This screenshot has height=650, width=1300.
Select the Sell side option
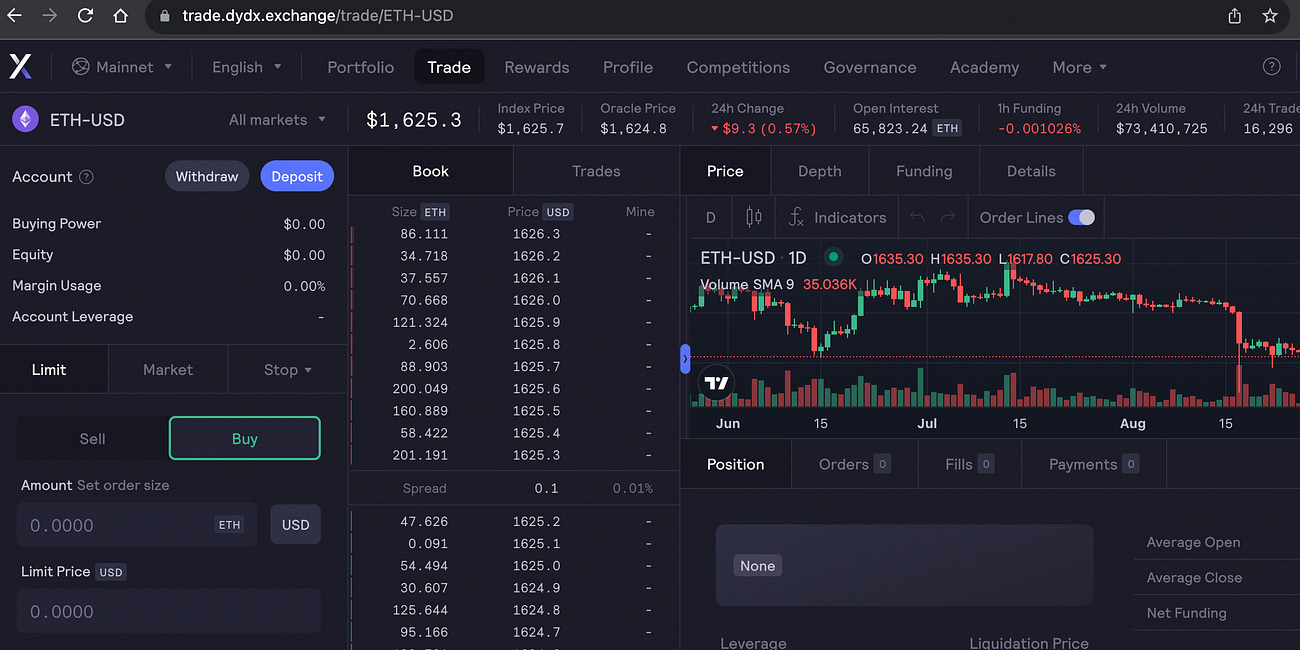(x=93, y=439)
